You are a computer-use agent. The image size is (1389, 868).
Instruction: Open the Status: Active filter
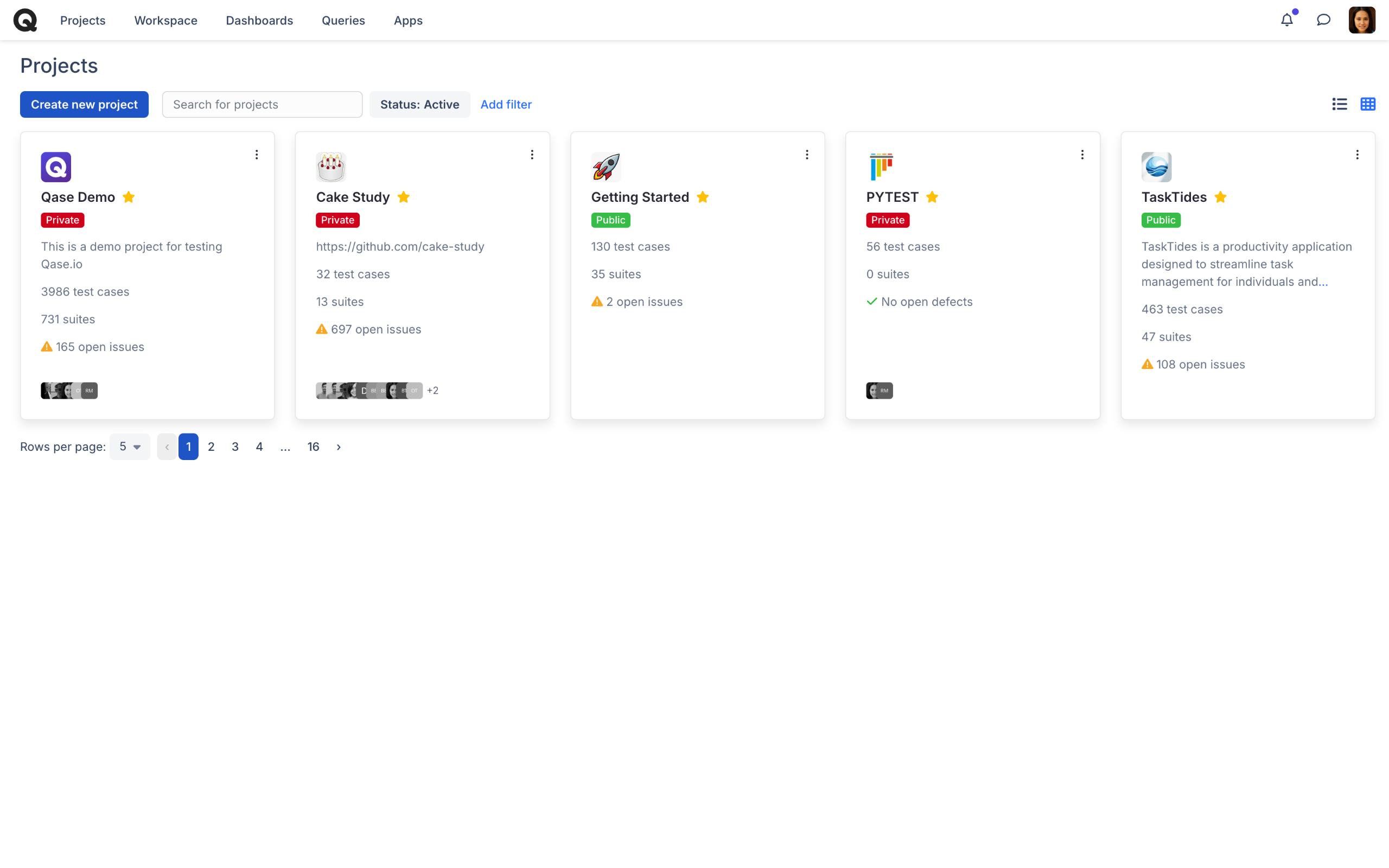(419, 105)
